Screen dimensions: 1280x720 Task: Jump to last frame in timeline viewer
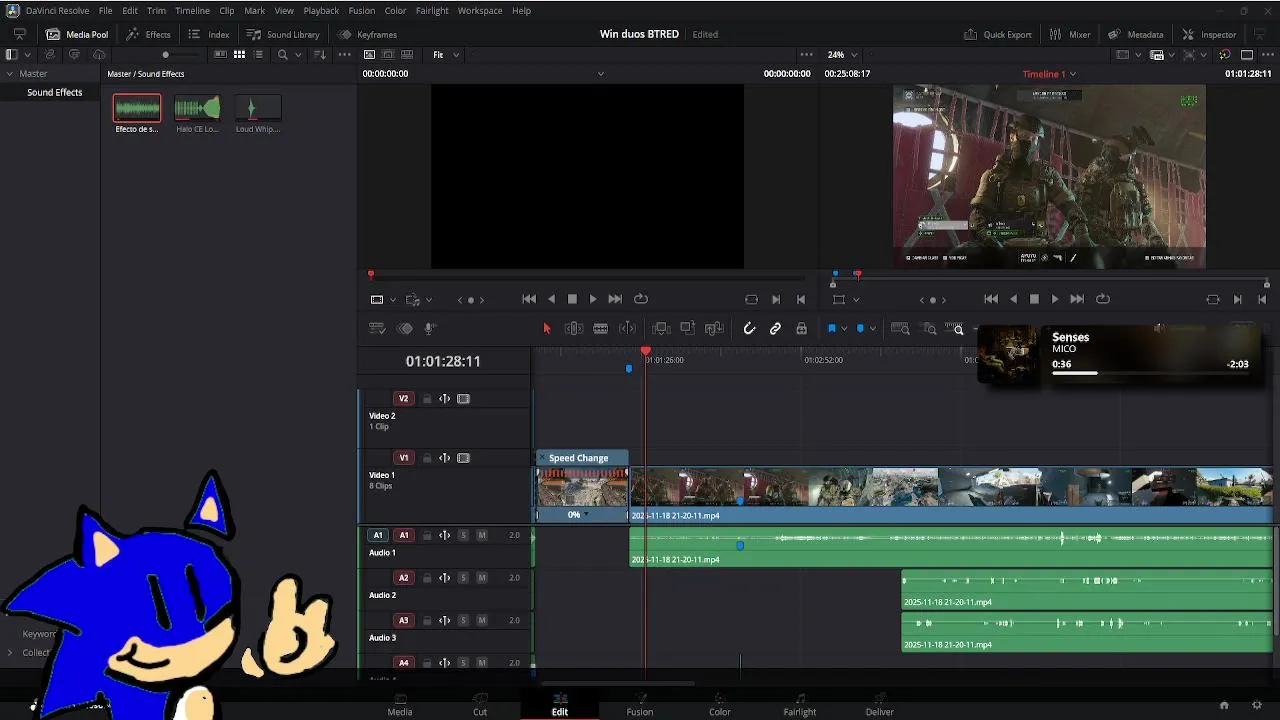pyautogui.click(x=1077, y=299)
